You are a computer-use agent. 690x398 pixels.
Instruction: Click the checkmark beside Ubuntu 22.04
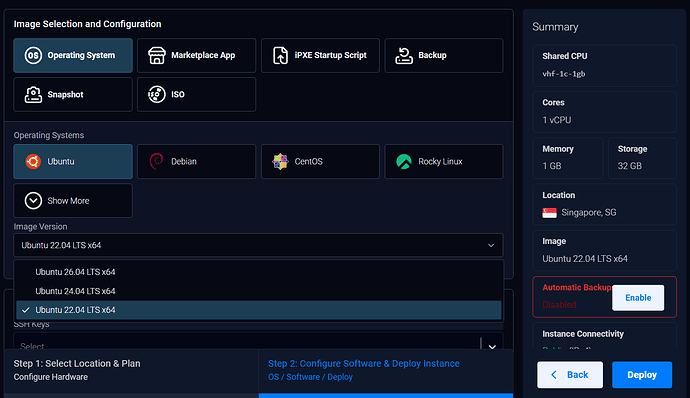pos(26,310)
